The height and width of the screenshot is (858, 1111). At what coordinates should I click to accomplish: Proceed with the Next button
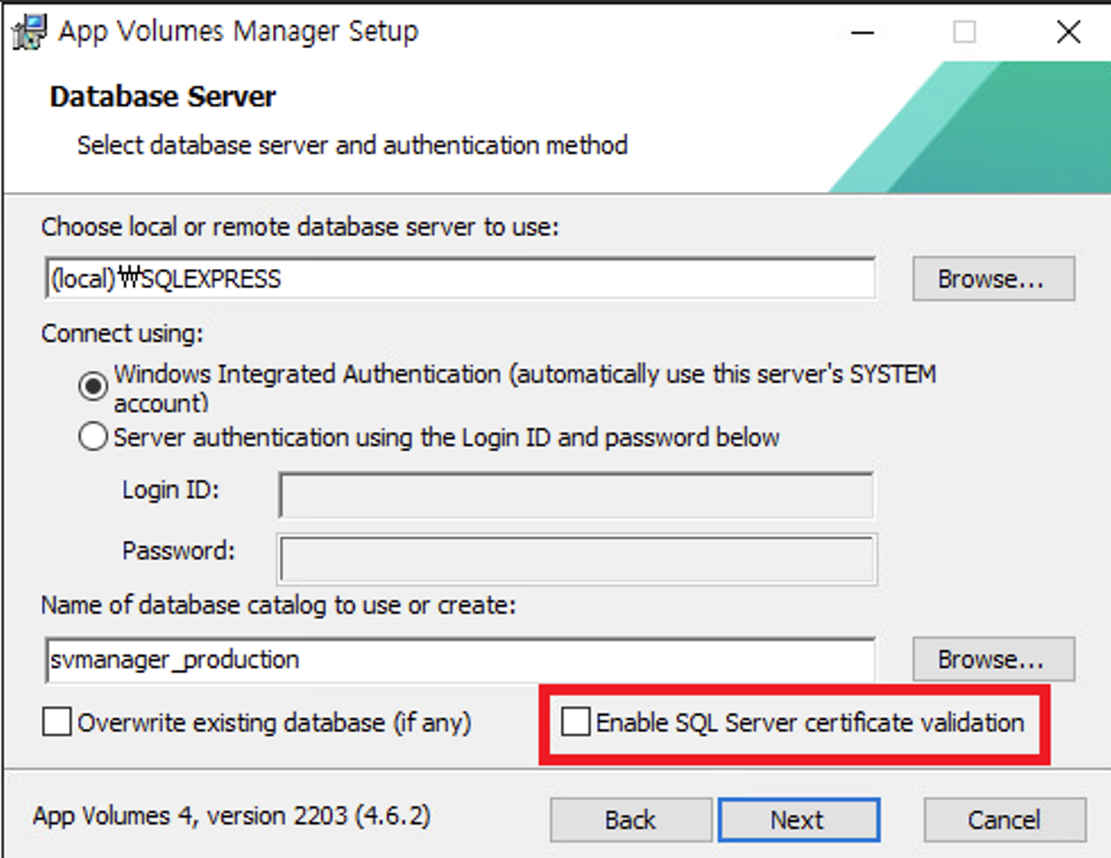pyautogui.click(x=799, y=820)
